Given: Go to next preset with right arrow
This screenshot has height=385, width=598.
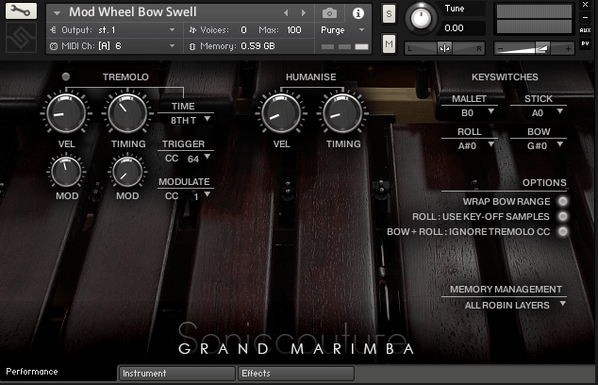Looking at the screenshot, I should coord(304,13).
